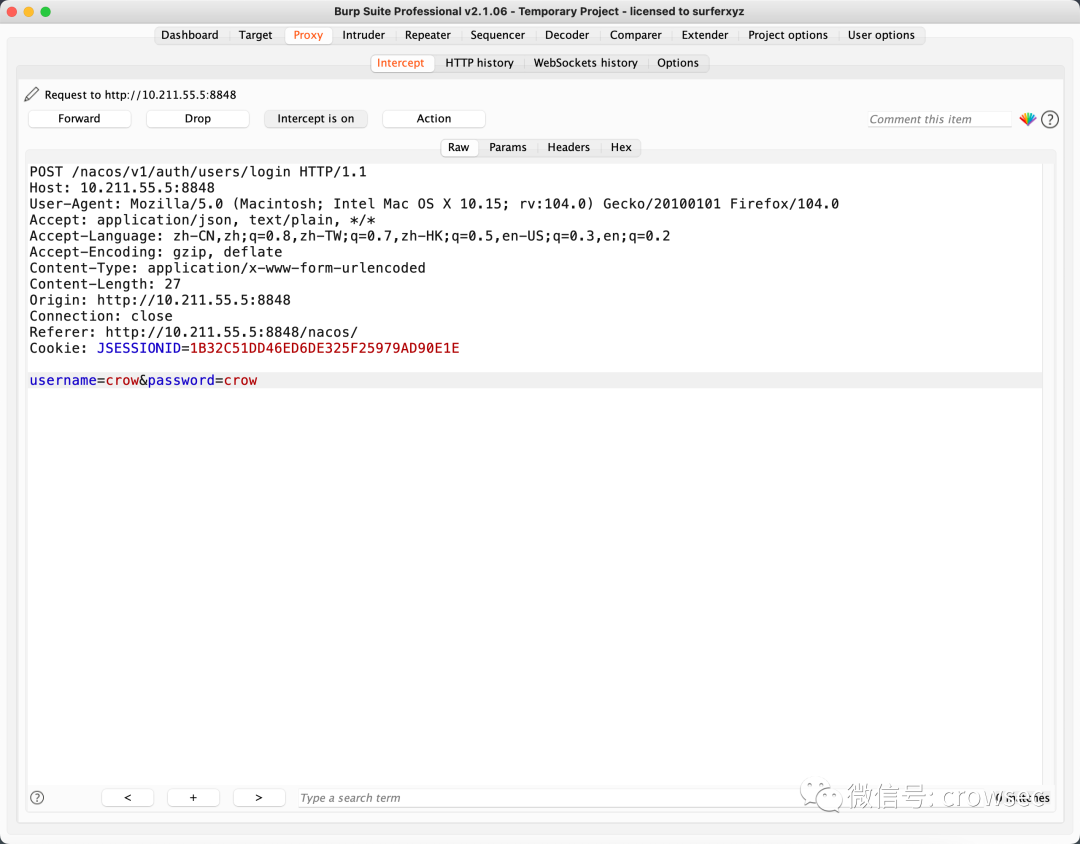Switch to the HTTP history tab
Viewport: 1080px width, 844px height.
click(x=479, y=63)
